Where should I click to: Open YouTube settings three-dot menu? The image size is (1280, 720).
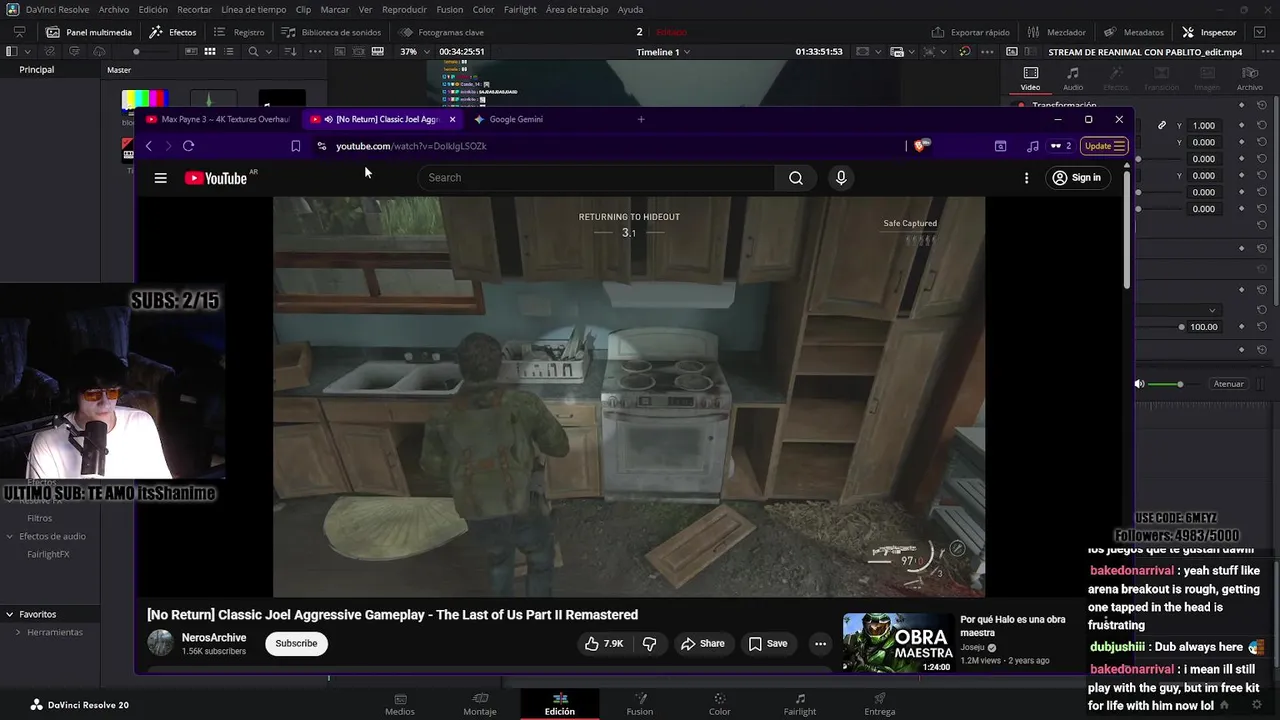[1026, 178]
